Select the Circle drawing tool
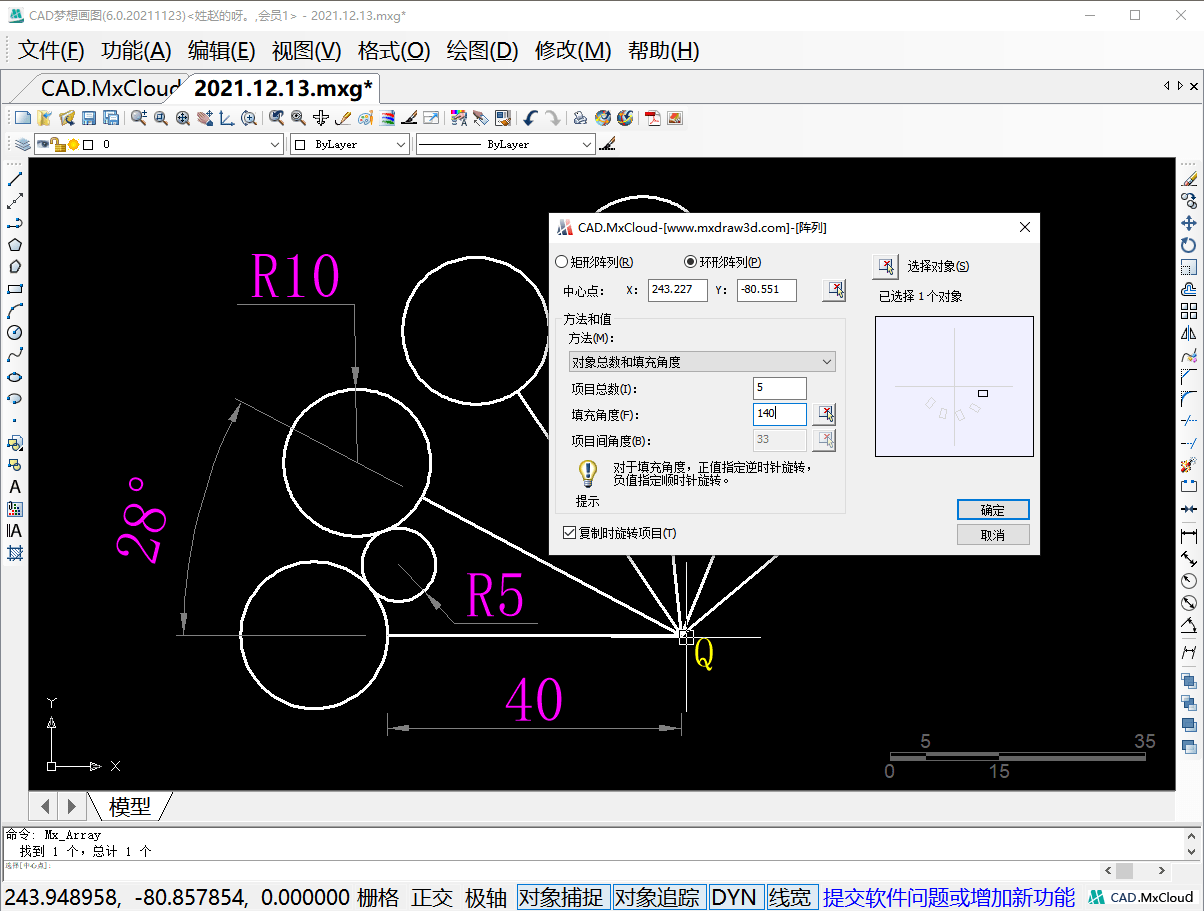Viewport: 1204px width, 911px height. [x=15, y=333]
